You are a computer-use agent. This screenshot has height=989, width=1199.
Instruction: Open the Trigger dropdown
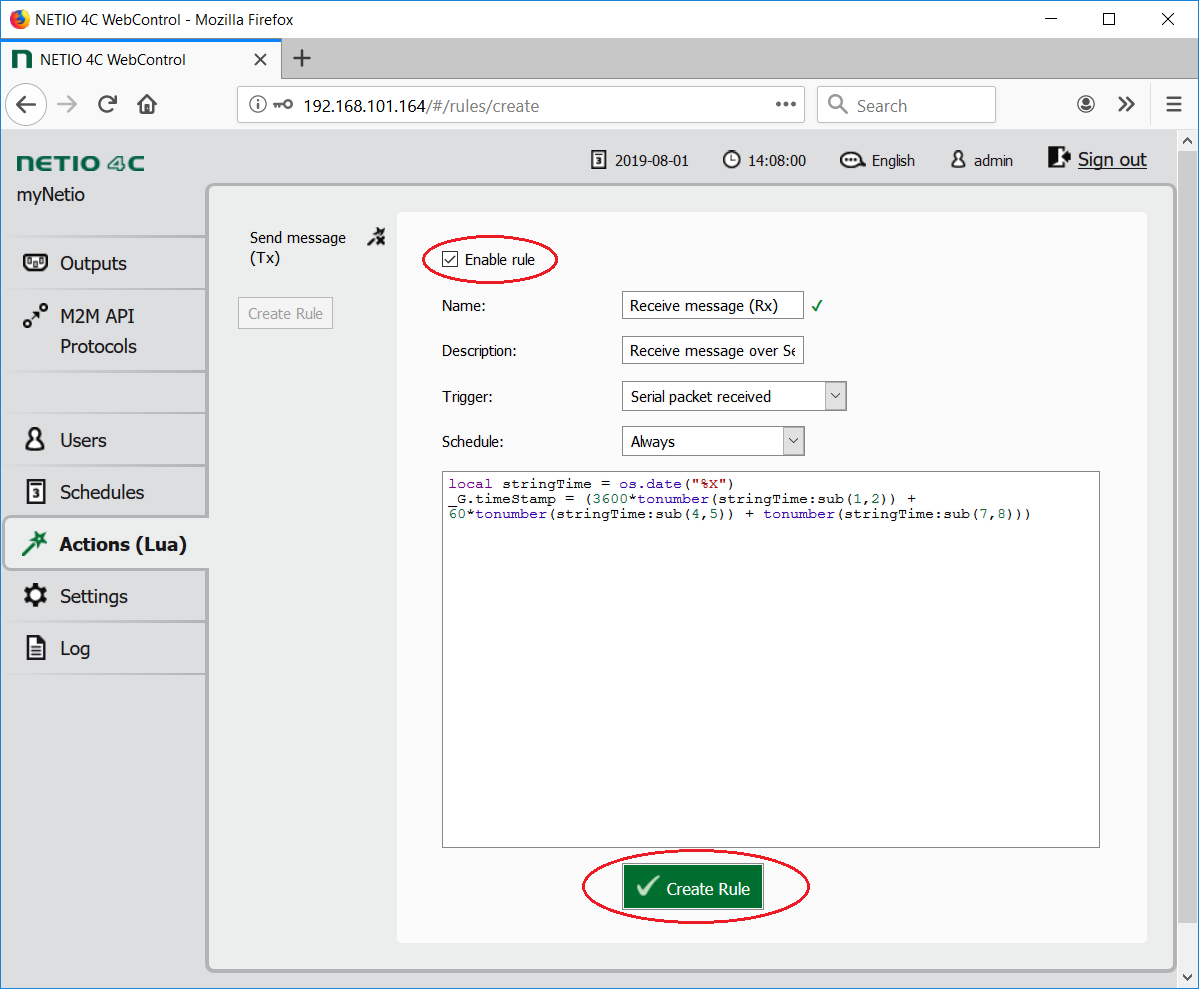coord(734,396)
